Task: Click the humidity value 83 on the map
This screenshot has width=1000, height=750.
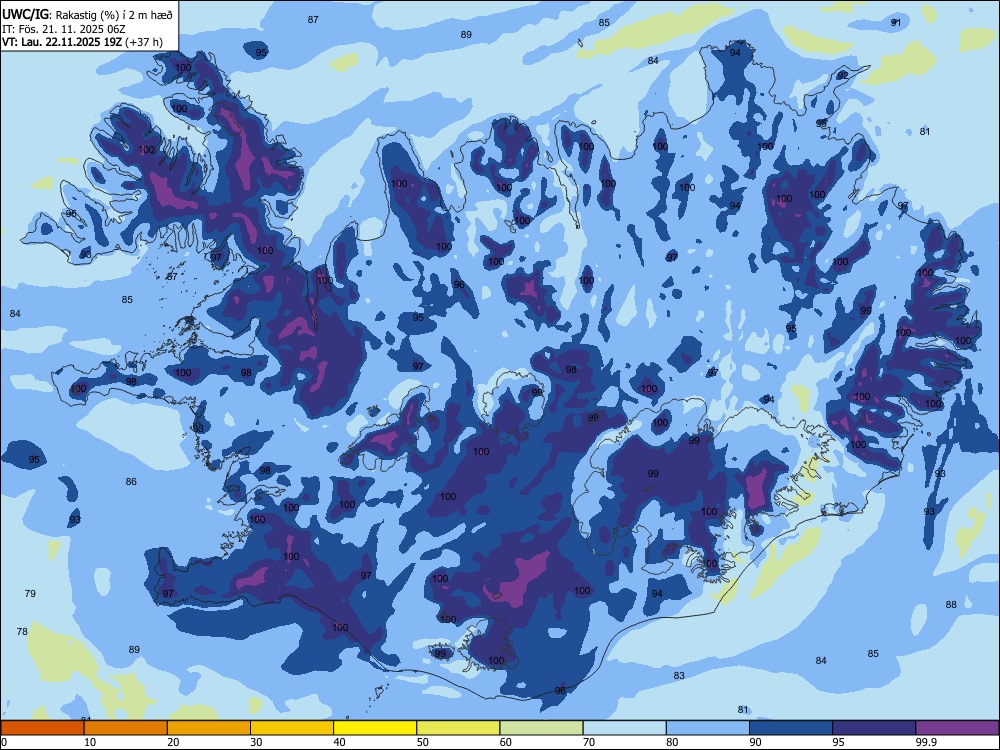Action: pos(679,675)
